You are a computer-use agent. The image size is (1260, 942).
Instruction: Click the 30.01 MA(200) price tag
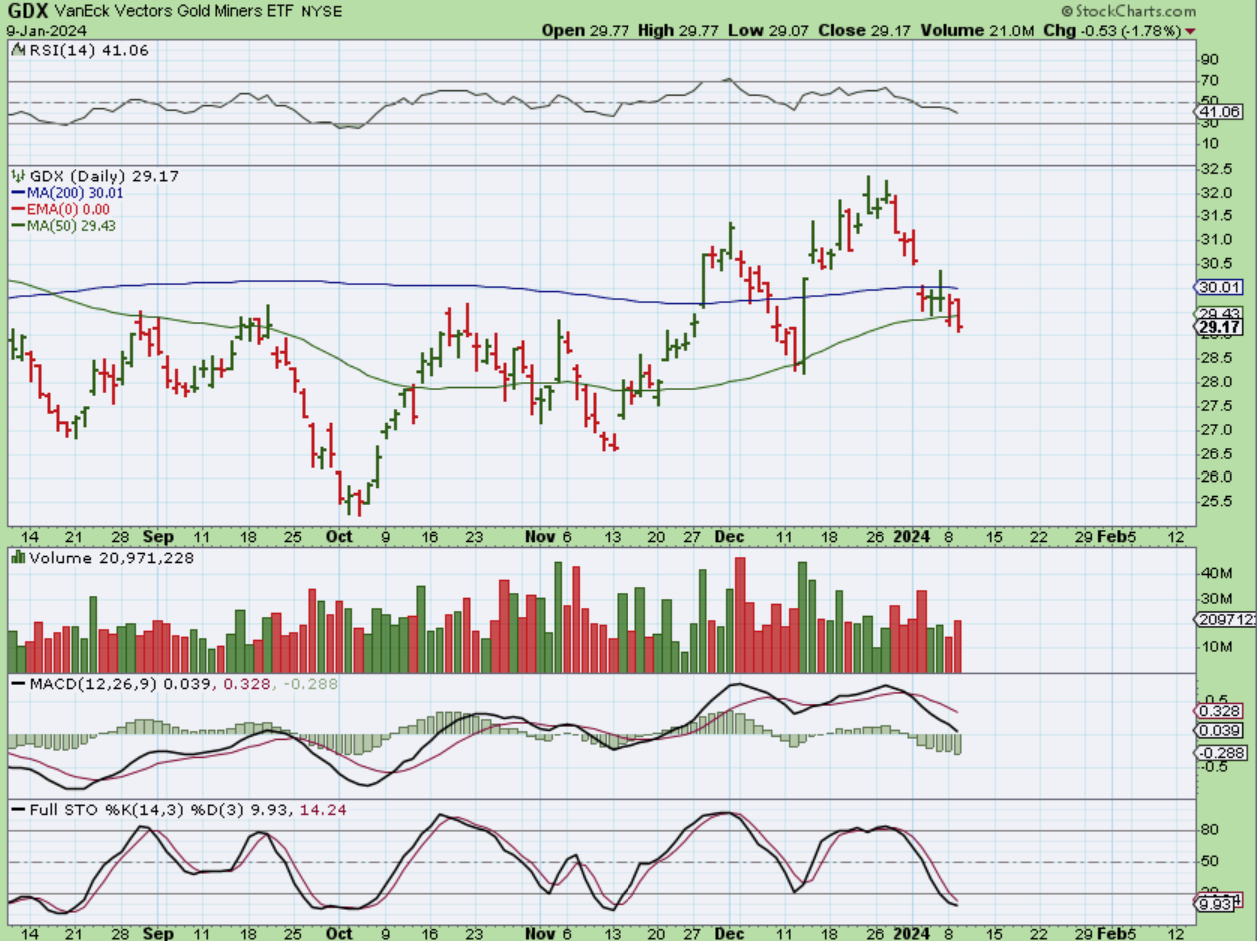(x=1217, y=287)
